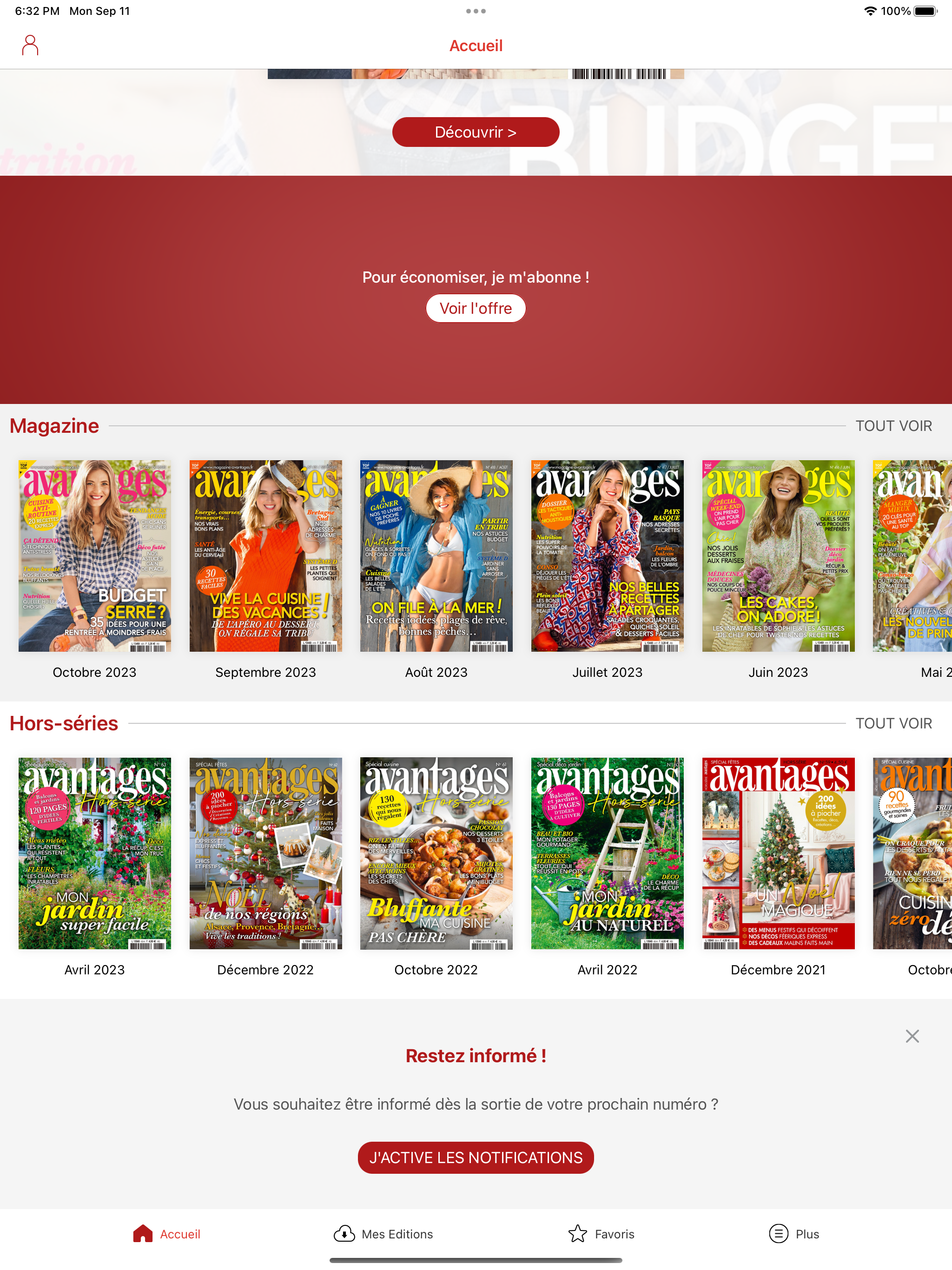952x1270 pixels.
Task: Tap the home indicator bar
Action: [476, 1260]
